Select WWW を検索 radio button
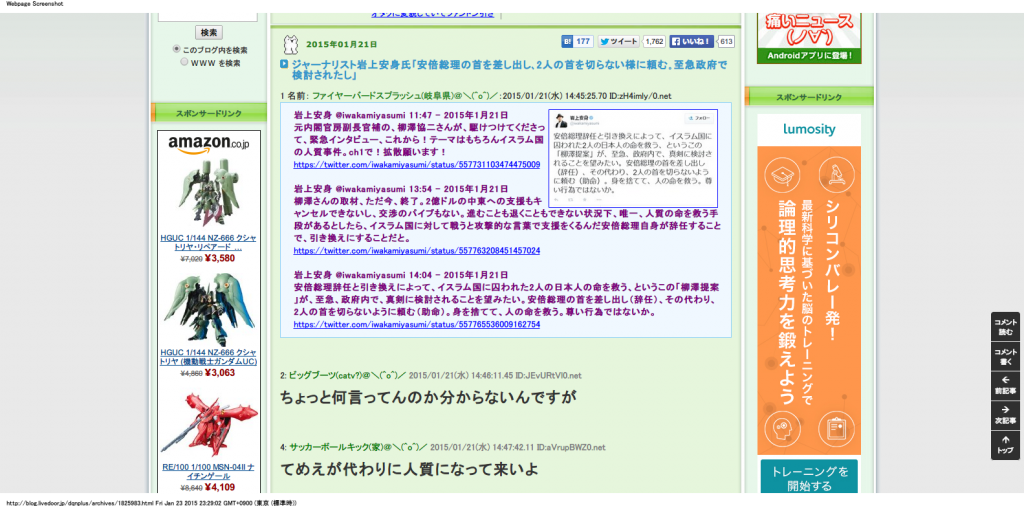Screen dimensions: 1024x506 click(184, 62)
